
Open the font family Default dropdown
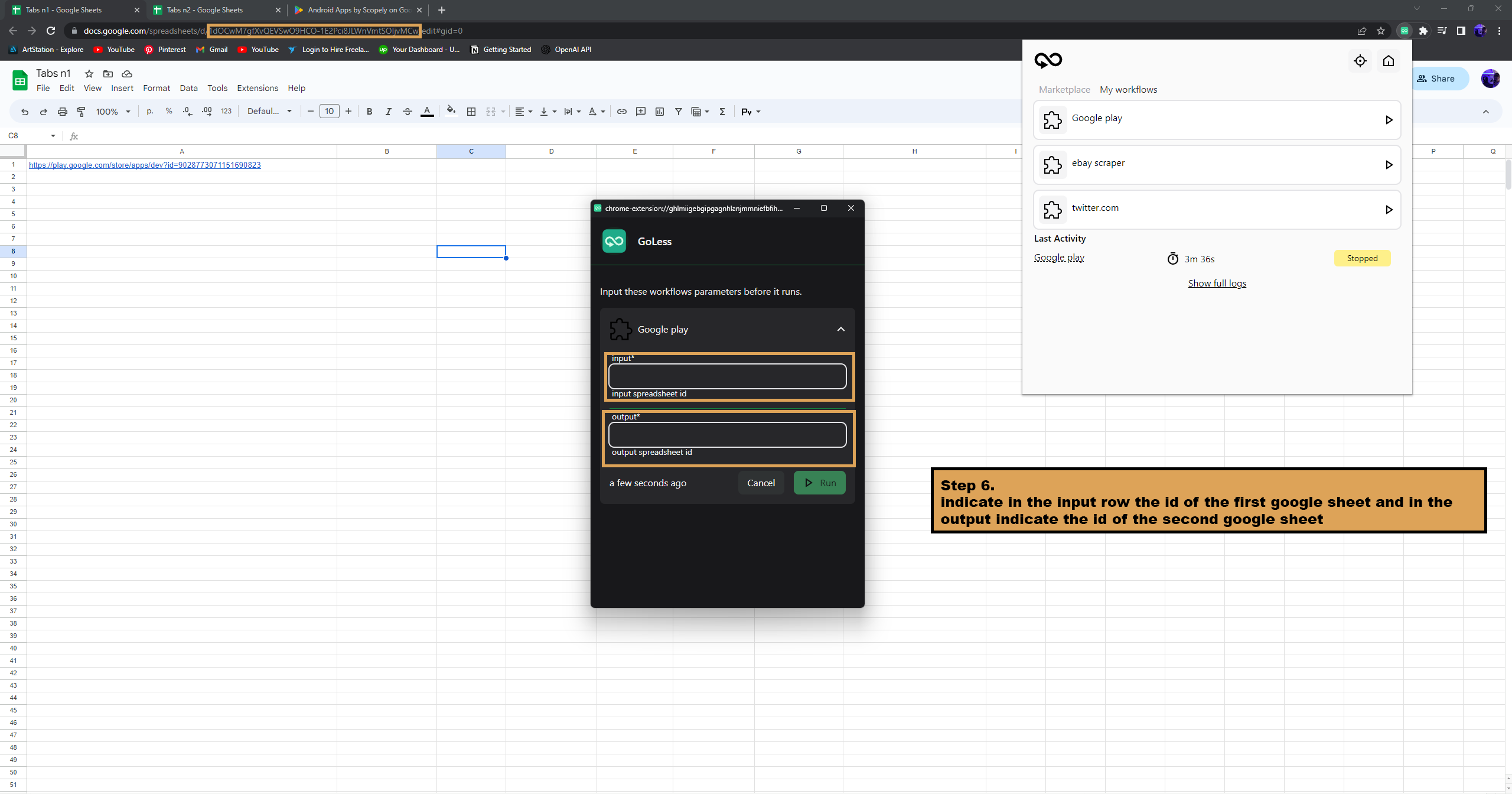coord(269,112)
